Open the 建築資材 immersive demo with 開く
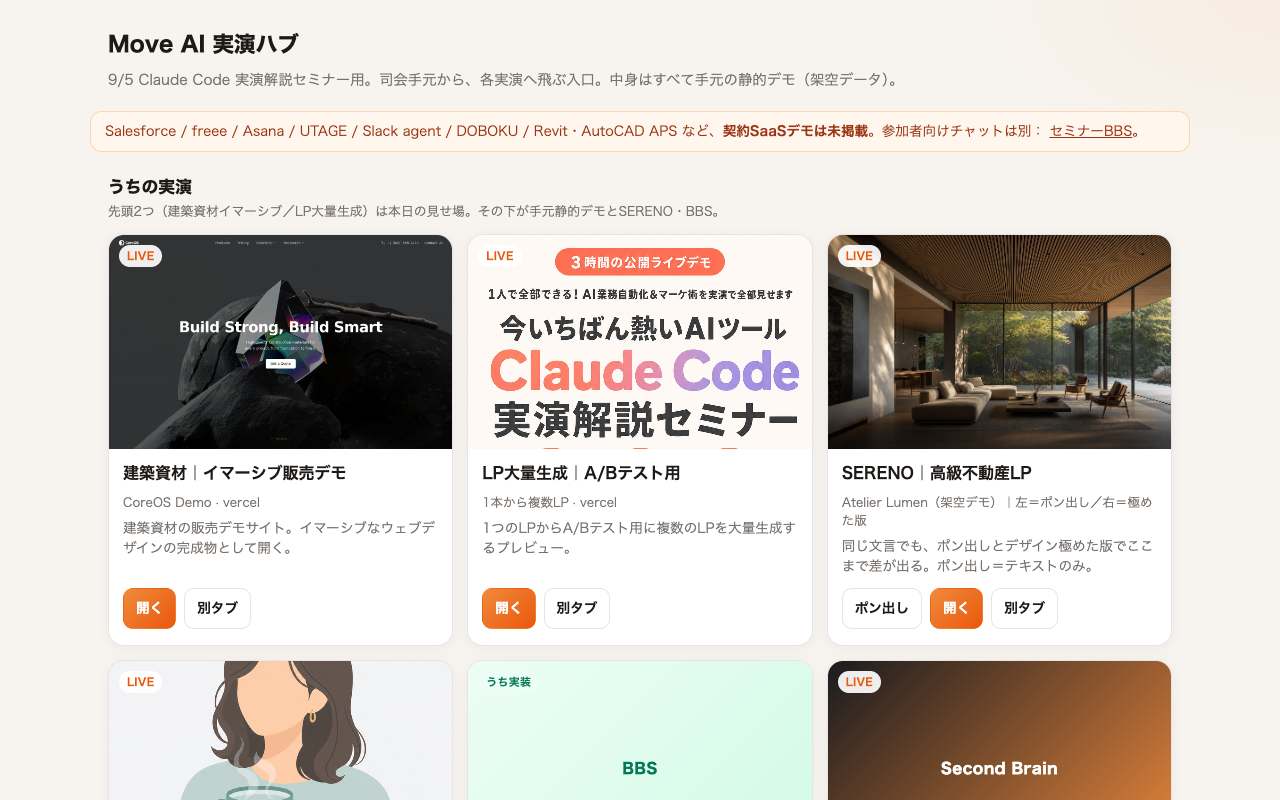 coord(149,608)
